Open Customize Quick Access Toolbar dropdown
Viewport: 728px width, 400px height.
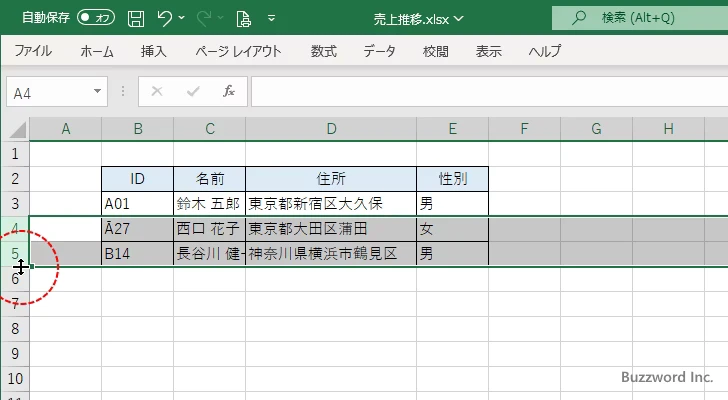[x=272, y=19]
